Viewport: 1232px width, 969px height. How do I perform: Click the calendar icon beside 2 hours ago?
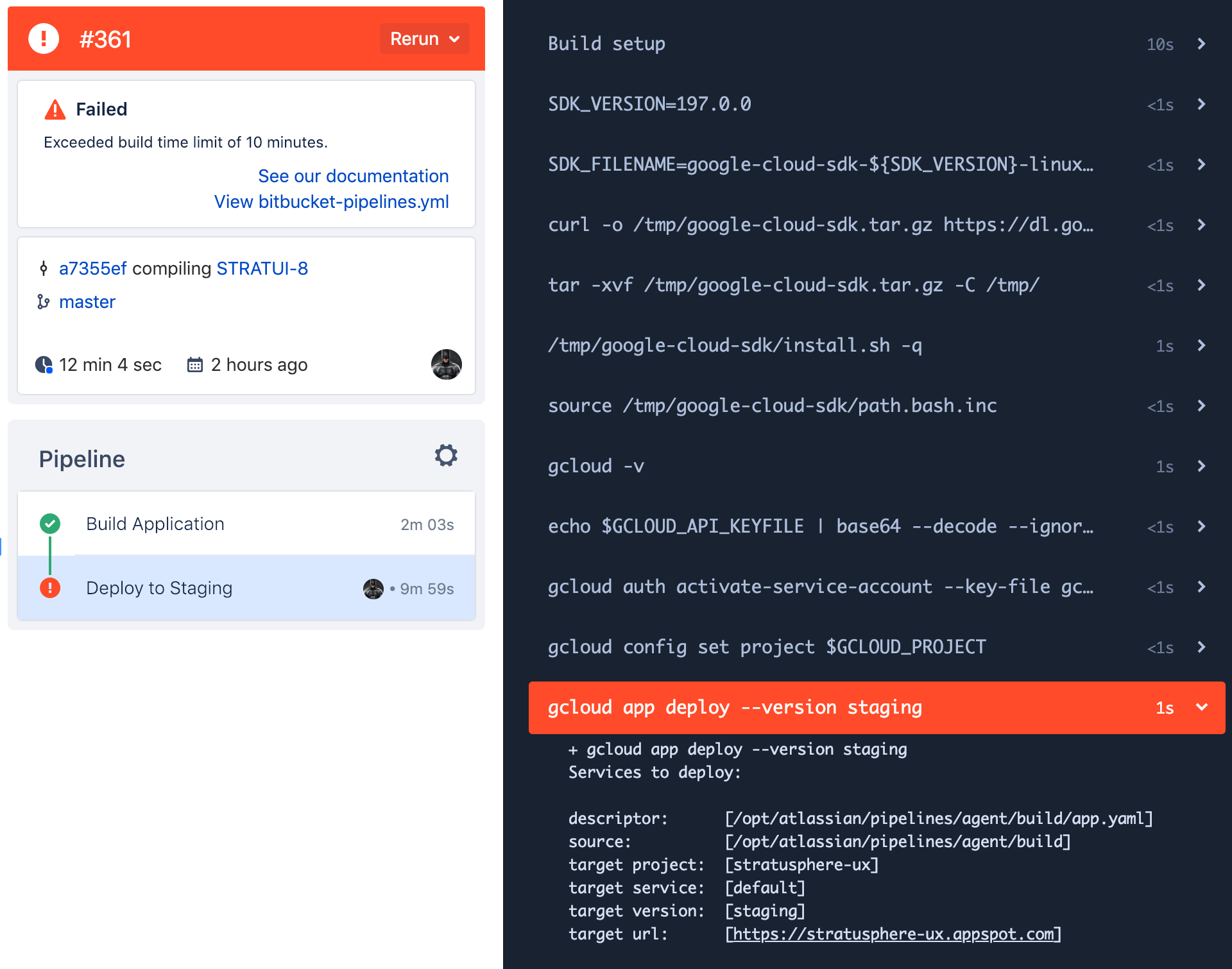[195, 364]
